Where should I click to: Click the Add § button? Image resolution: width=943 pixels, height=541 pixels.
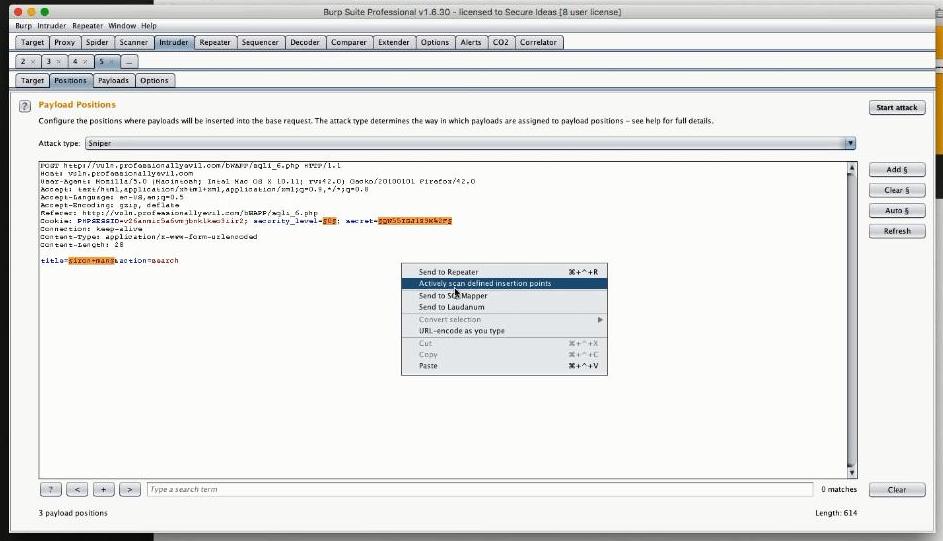click(897, 170)
